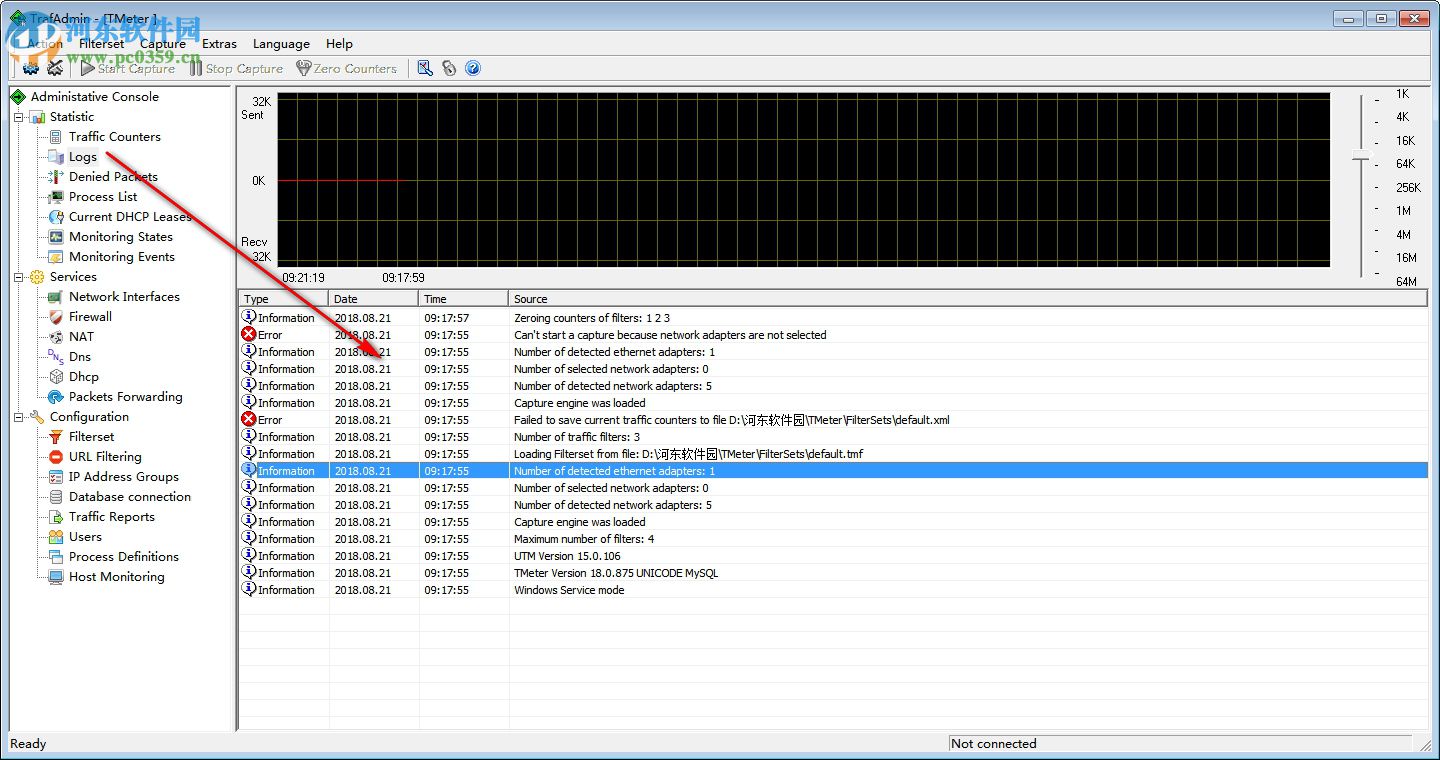The image size is (1440, 760).
Task: Collapse the Statistic tree node
Action: (18, 117)
